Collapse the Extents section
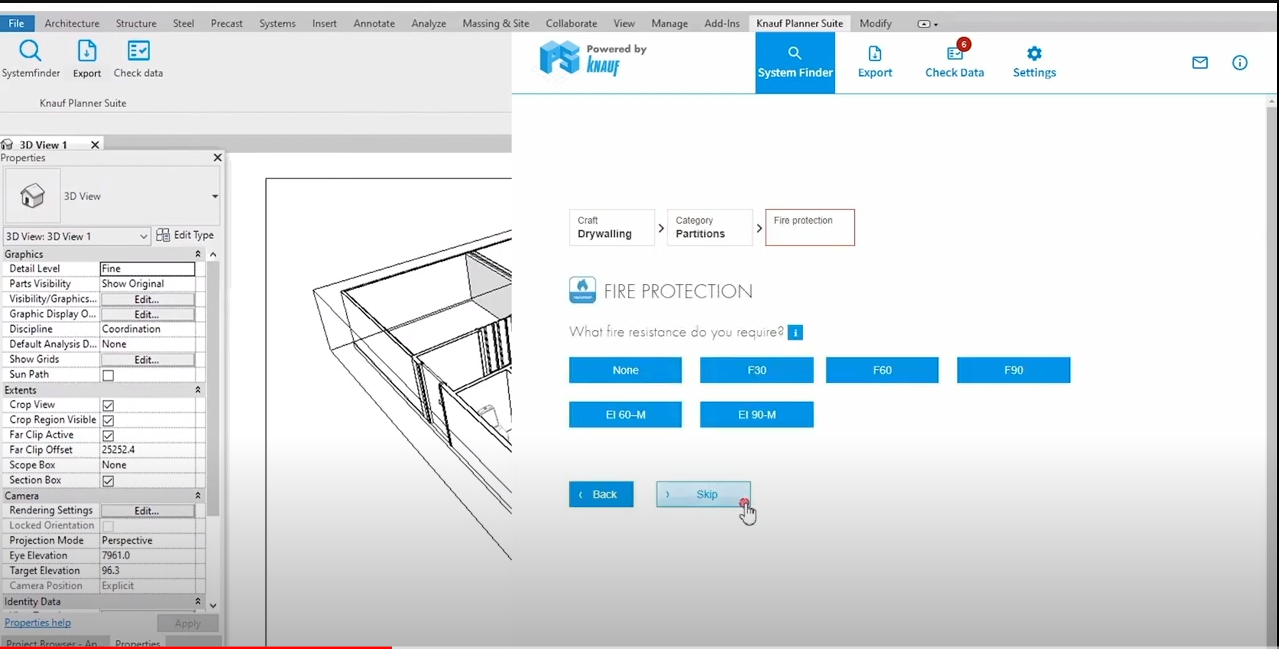The width and height of the screenshot is (1279, 649). (198, 390)
